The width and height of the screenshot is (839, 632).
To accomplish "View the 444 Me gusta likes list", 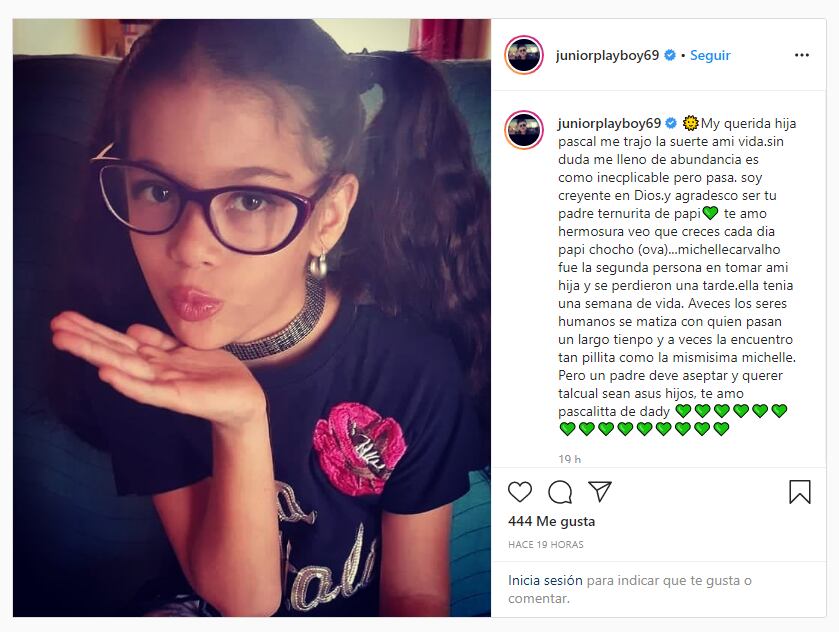I will click(551, 521).
